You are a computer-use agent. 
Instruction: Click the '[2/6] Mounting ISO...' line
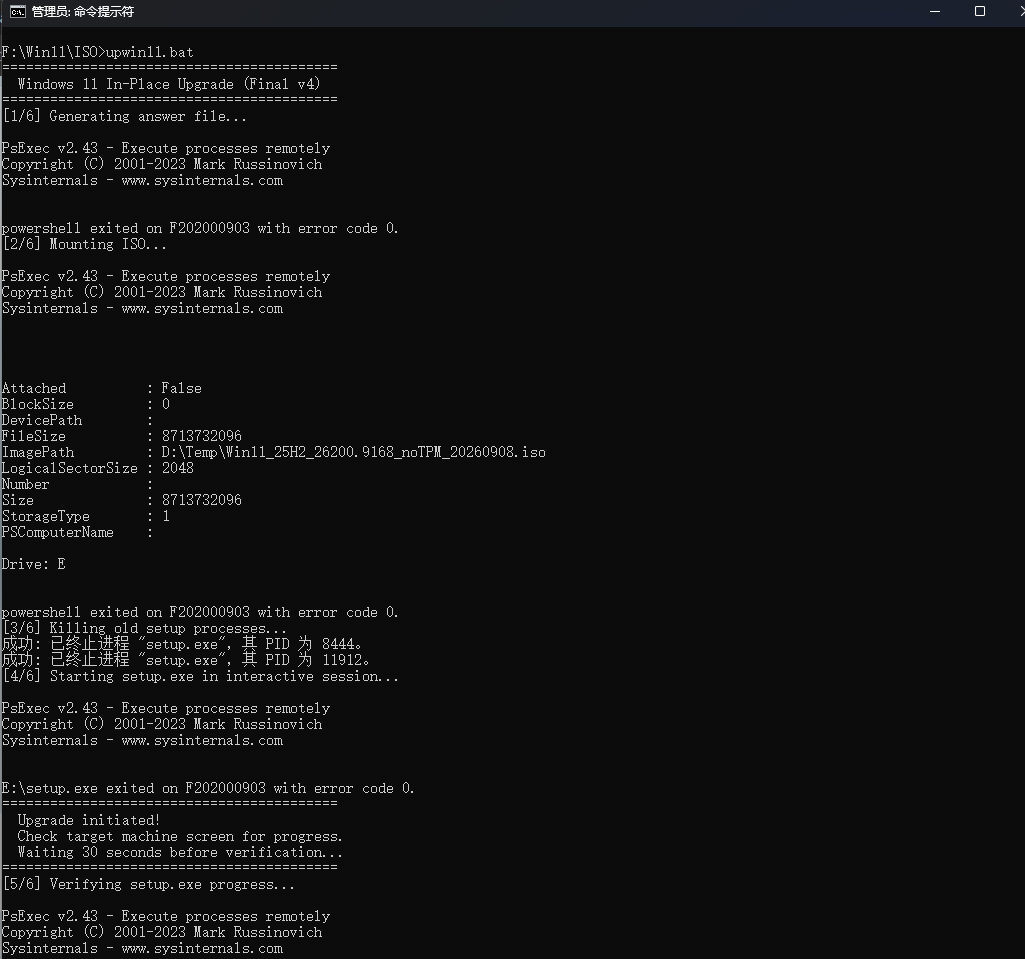tap(84, 244)
